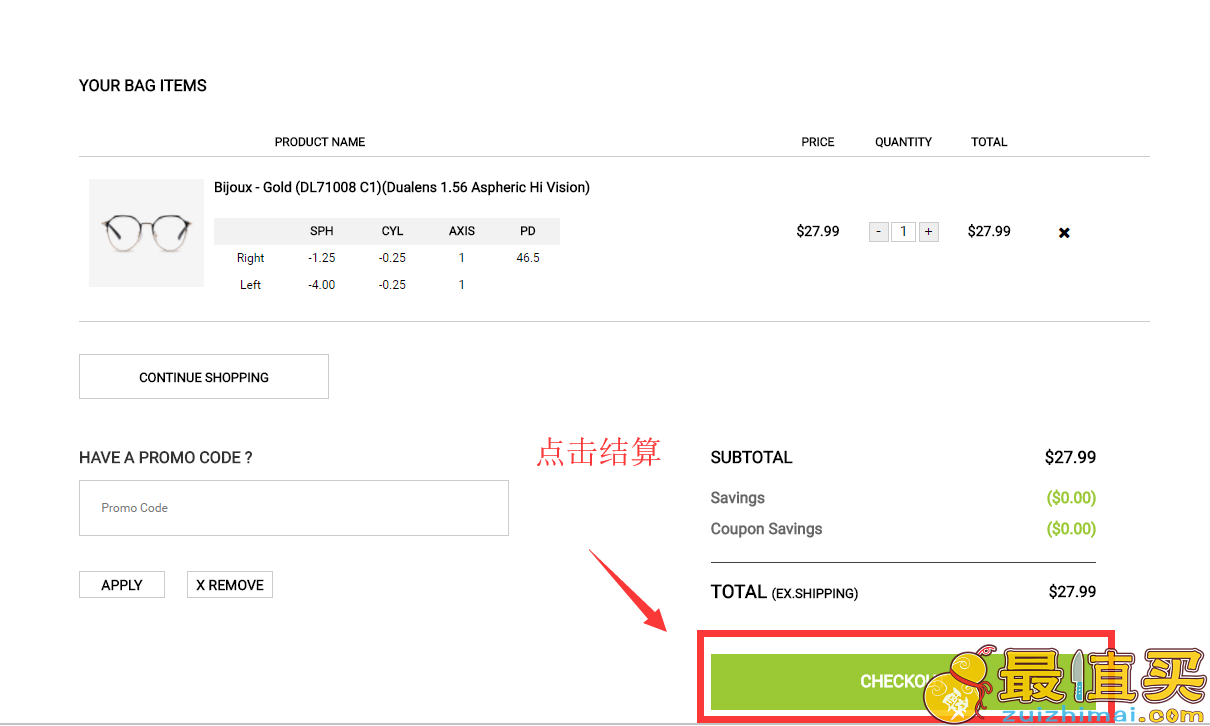Apply the promo code
Viewport: 1210px width, 726px height.
coord(122,585)
